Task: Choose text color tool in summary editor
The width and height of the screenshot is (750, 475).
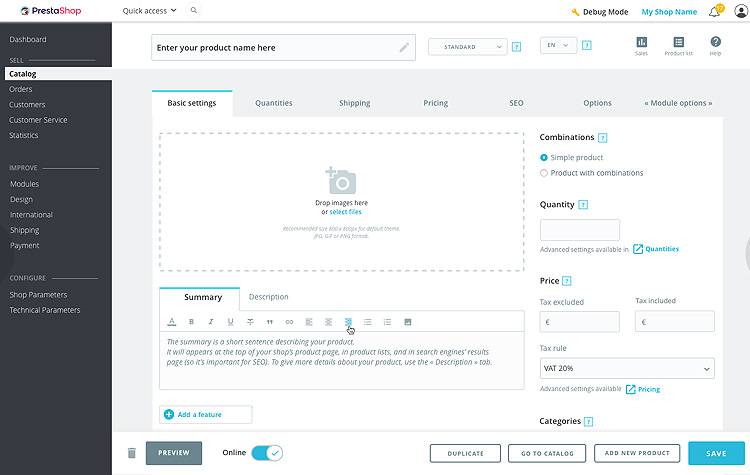Action: [172, 322]
